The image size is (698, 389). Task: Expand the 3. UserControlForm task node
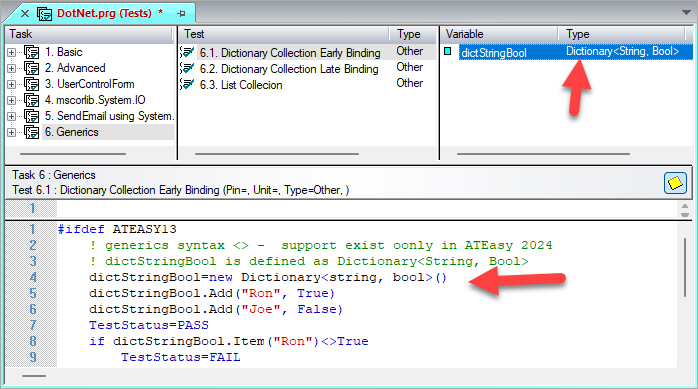12,85
